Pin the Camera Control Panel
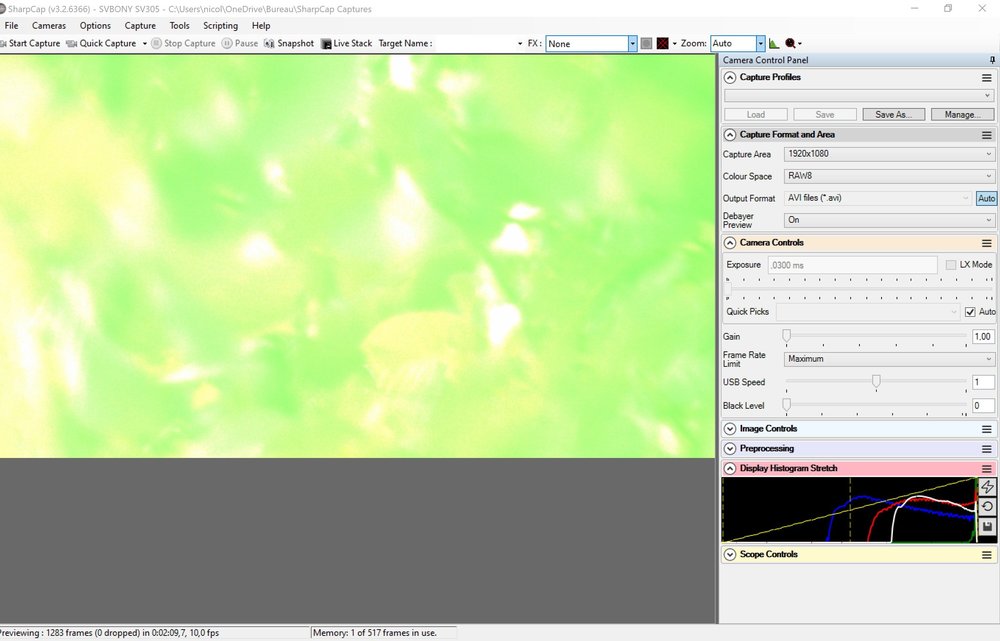 [992, 60]
